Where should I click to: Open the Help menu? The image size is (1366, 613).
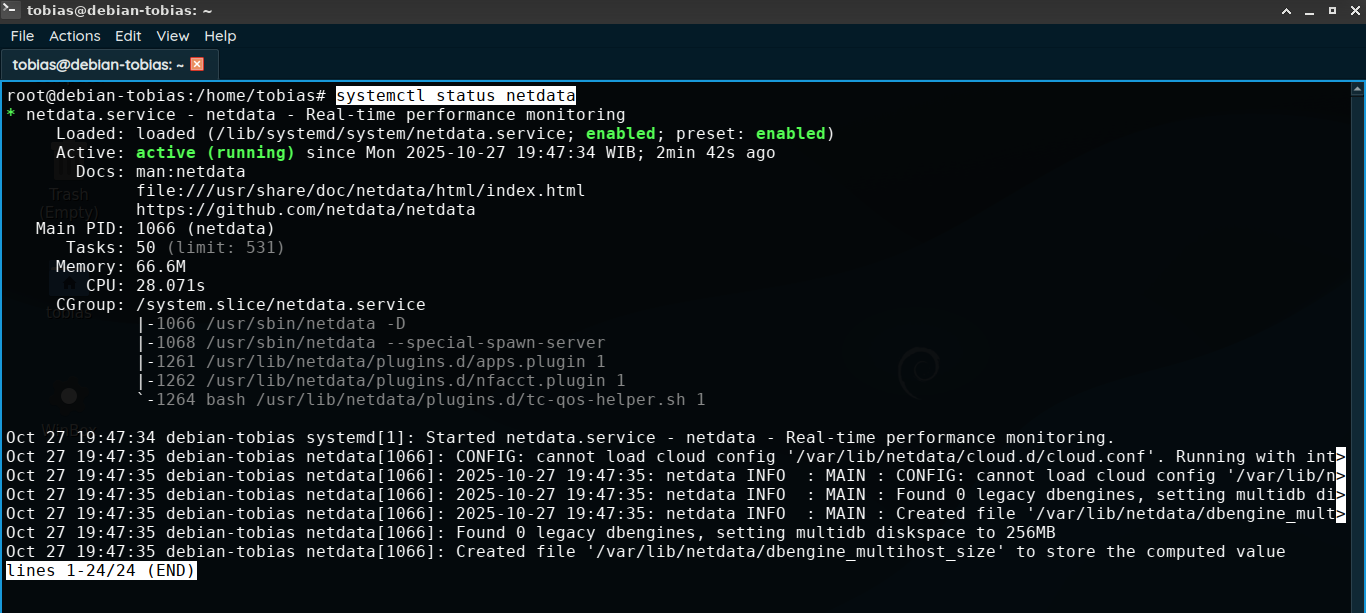(220, 36)
